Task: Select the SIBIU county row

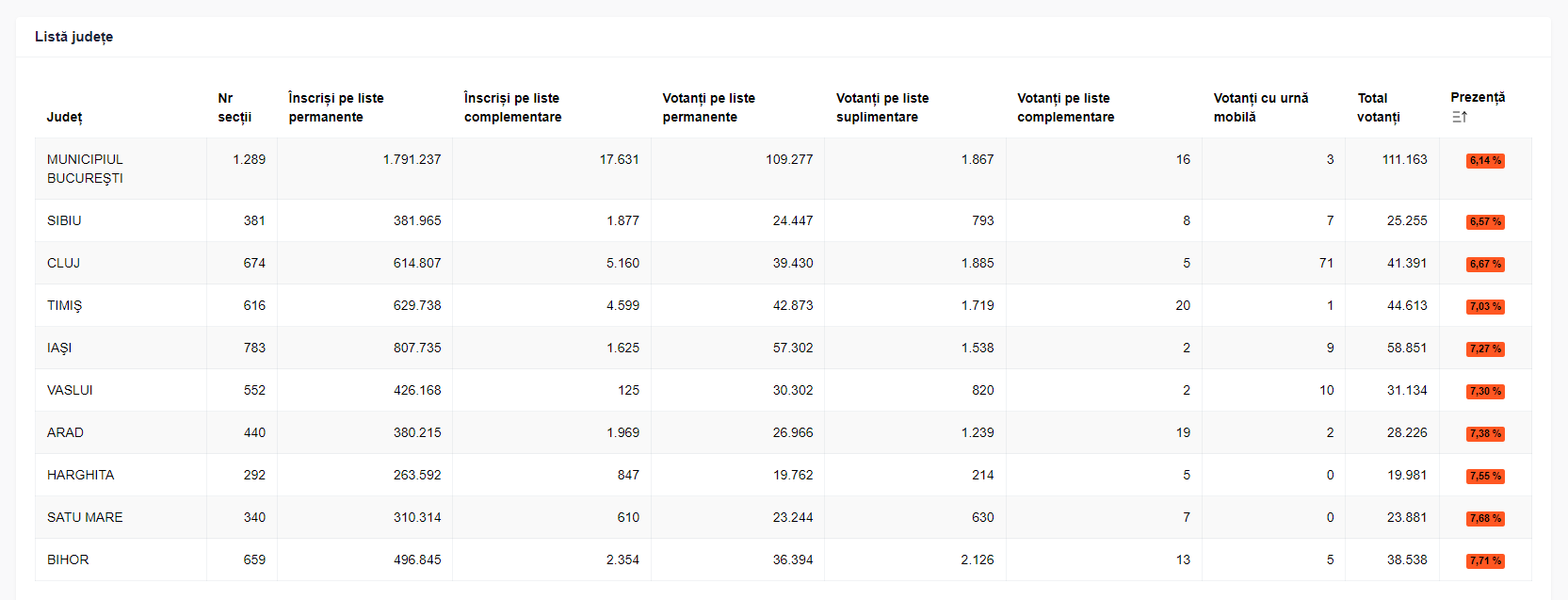Action: point(784,220)
